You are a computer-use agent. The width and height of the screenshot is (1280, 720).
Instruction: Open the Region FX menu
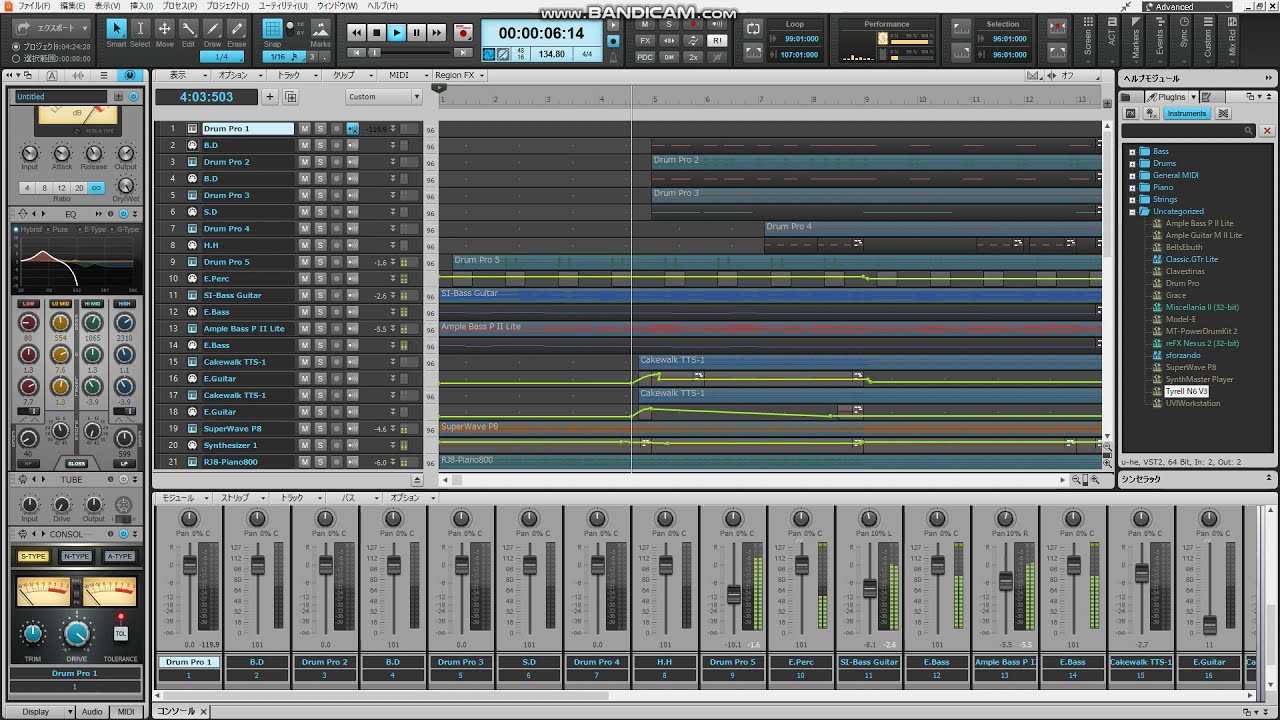point(459,75)
